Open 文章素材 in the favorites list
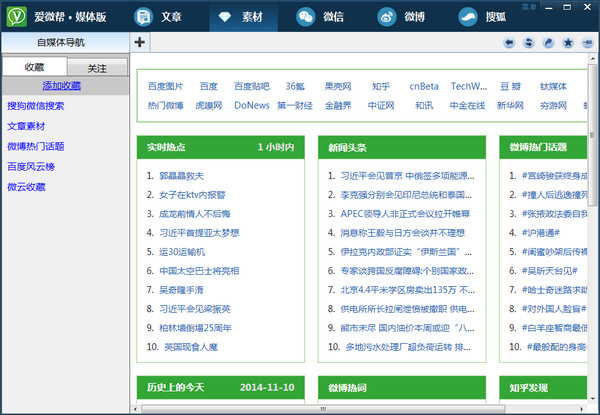The width and height of the screenshot is (600, 415). [x=26, y=126]
